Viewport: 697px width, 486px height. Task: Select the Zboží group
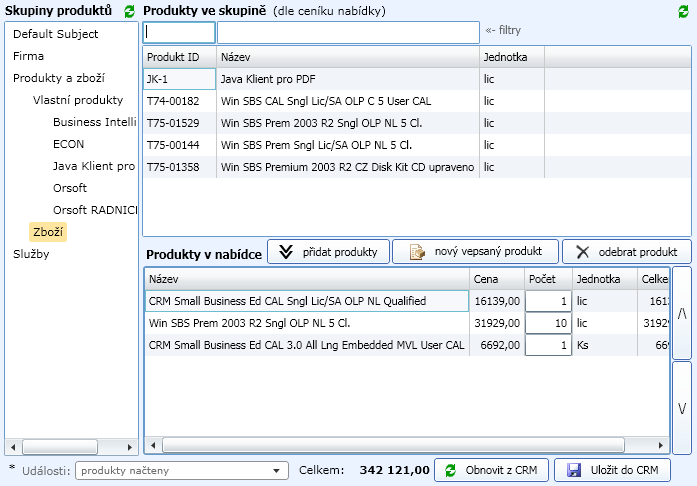(48, 232)
